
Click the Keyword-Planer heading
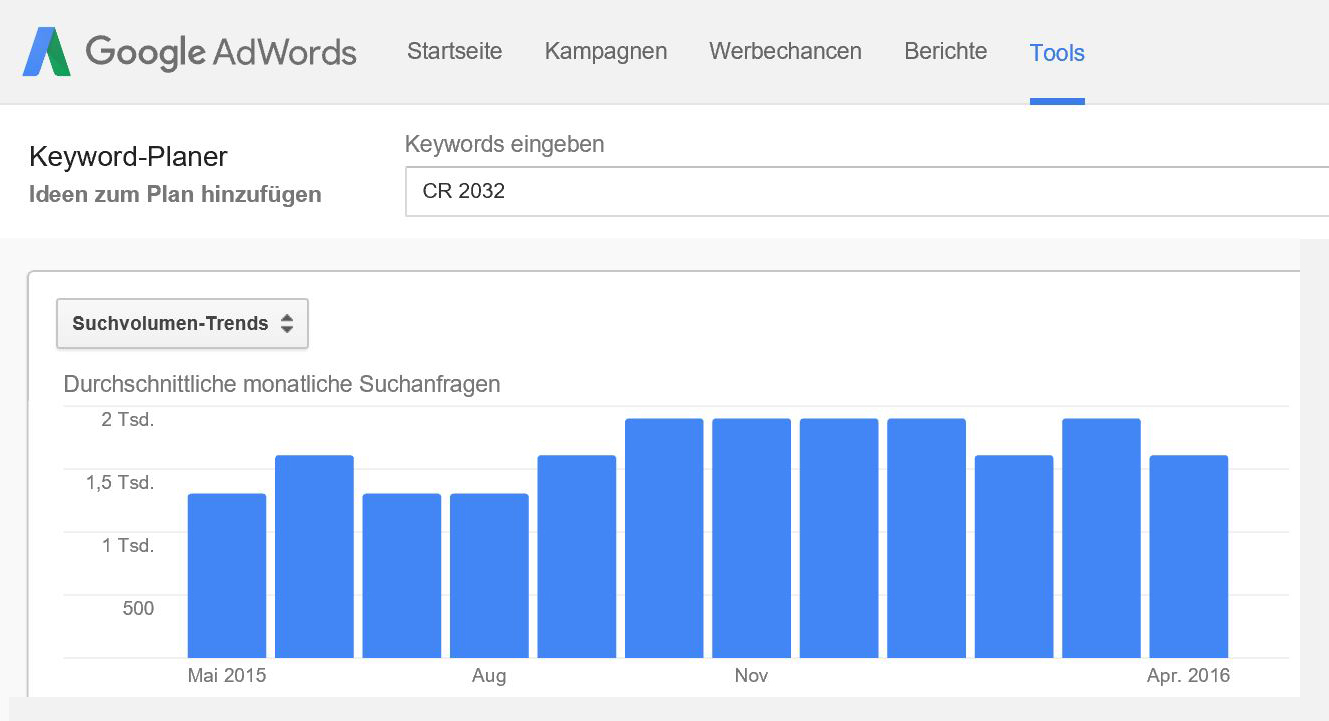click(129, 157)
